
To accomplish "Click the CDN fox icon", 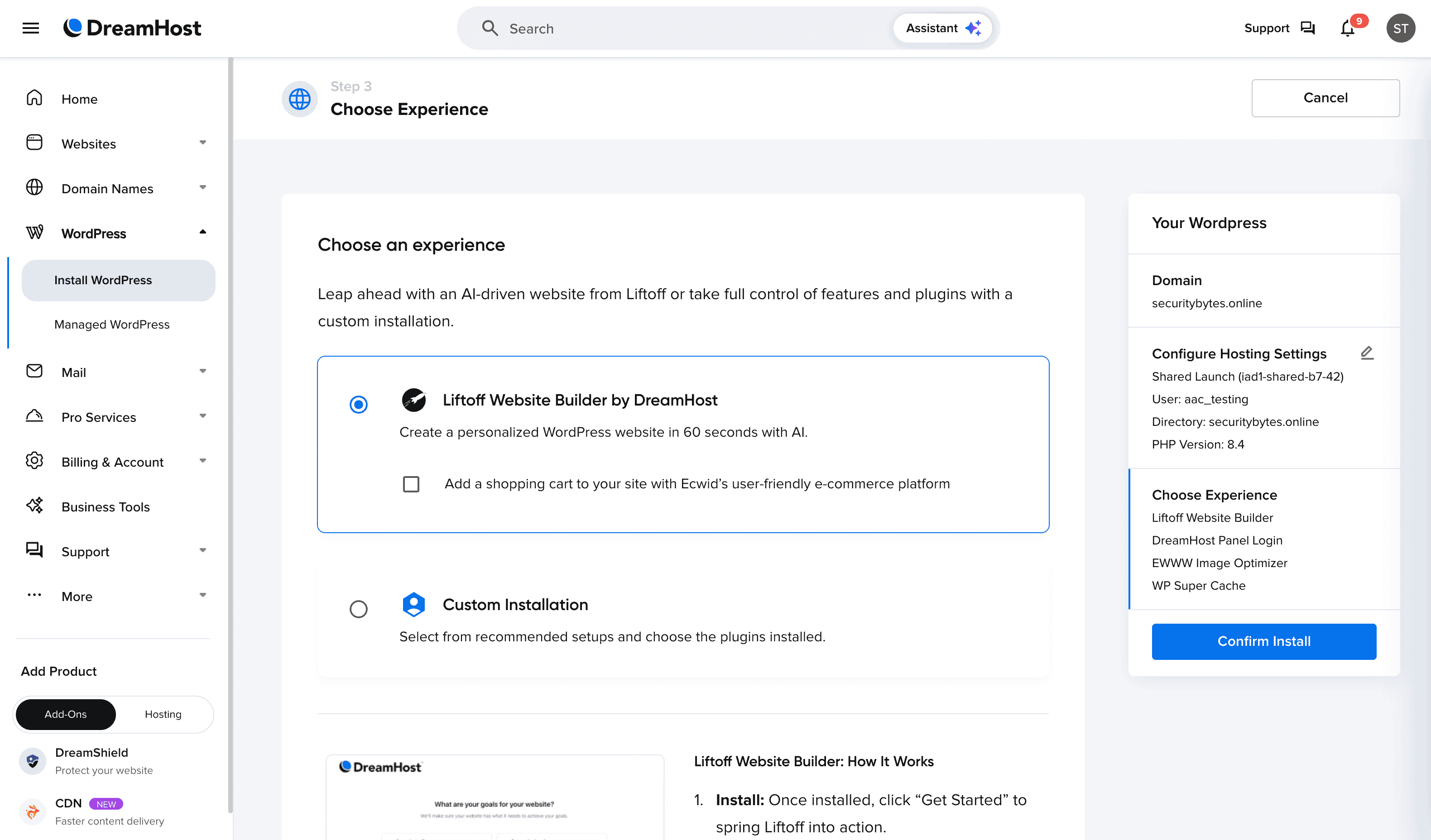I will [32, 811].
